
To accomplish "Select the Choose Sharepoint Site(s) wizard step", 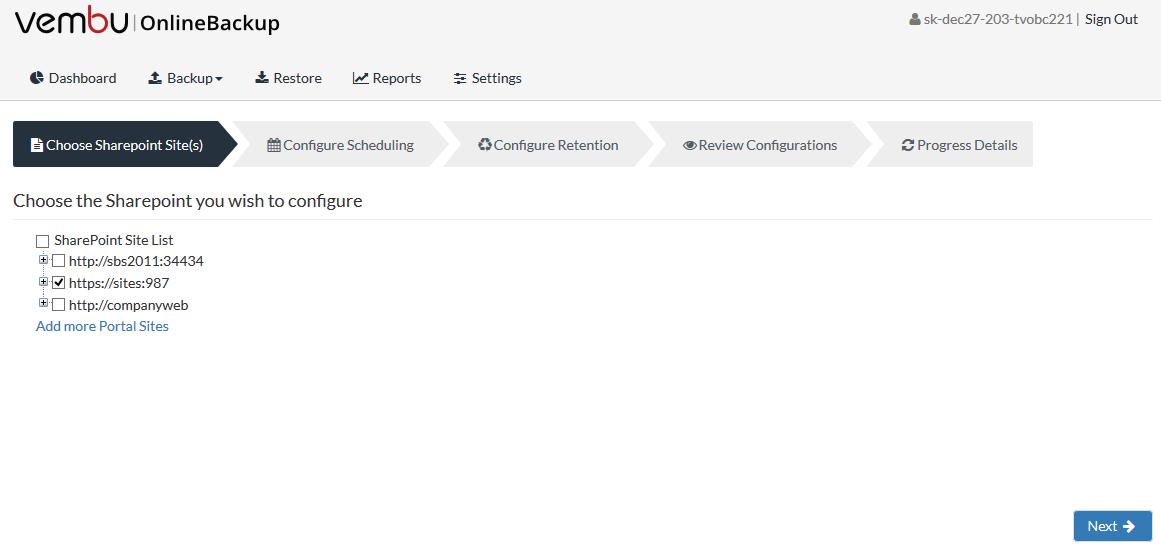I will [x=124, y=144].
